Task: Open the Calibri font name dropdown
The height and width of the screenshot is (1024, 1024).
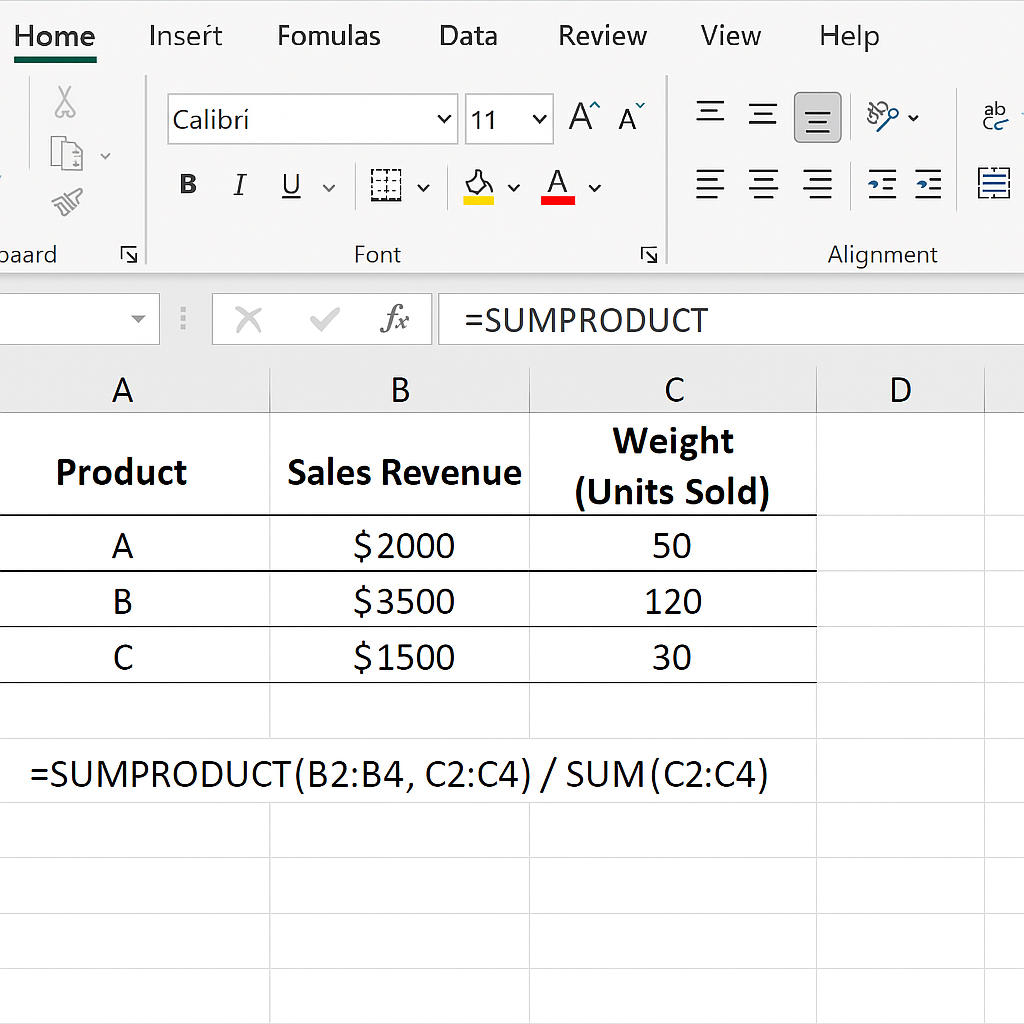Action: [x=444, y=119]
